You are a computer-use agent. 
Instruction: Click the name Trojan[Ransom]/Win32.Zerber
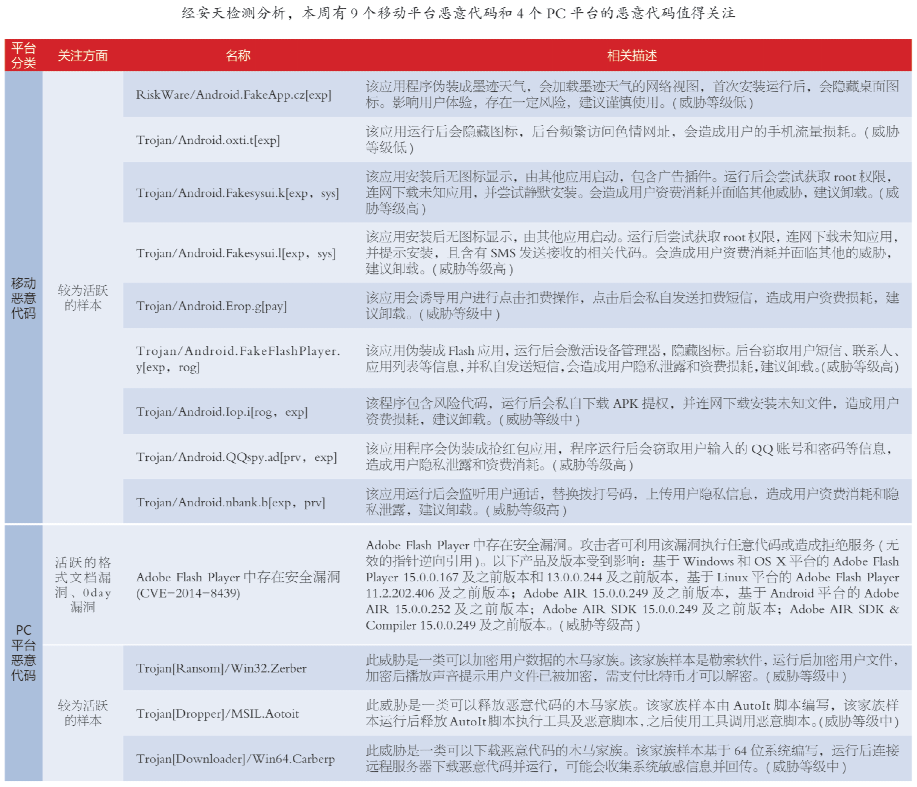221,668
